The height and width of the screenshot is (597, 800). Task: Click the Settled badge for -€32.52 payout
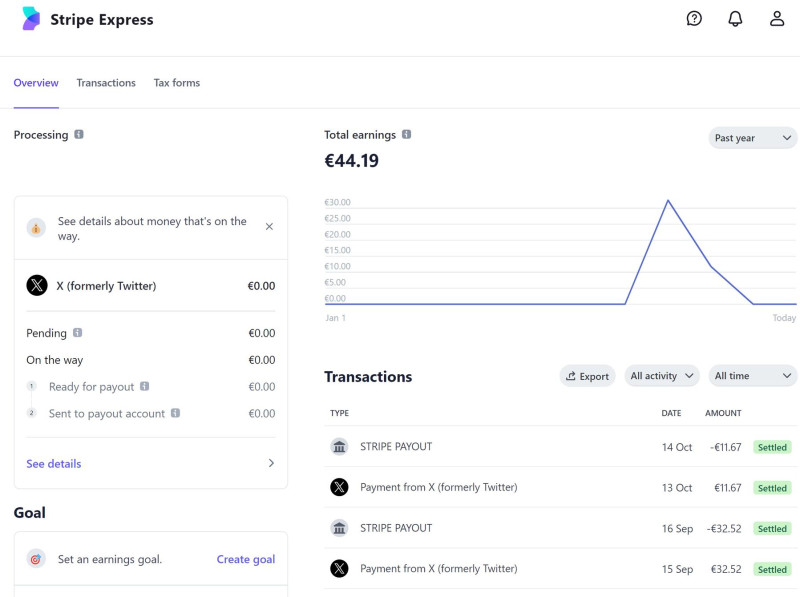pos(772,529)
